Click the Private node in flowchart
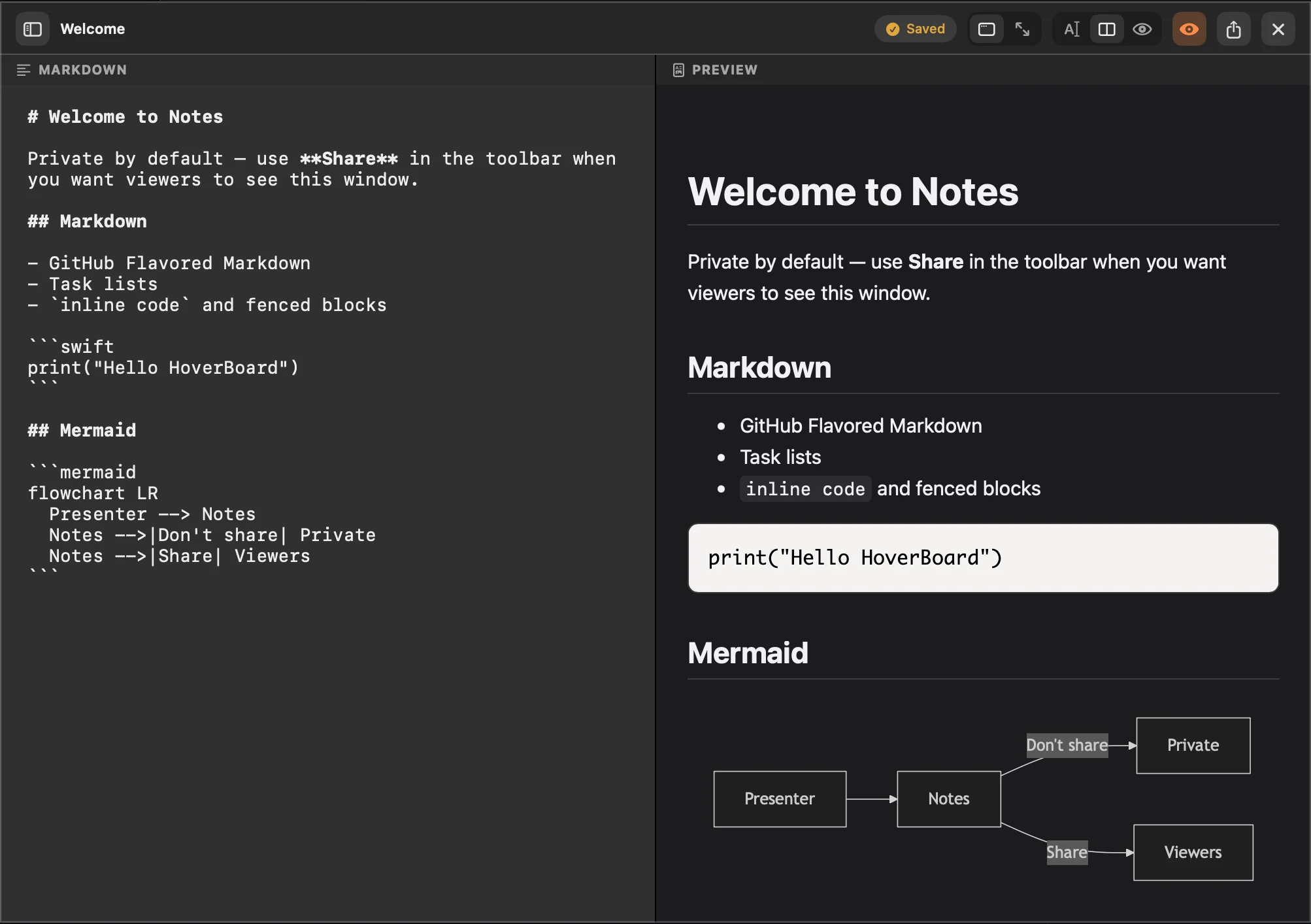The height and width of the screenshot is (924, 1311). (x=1193, y=746)
